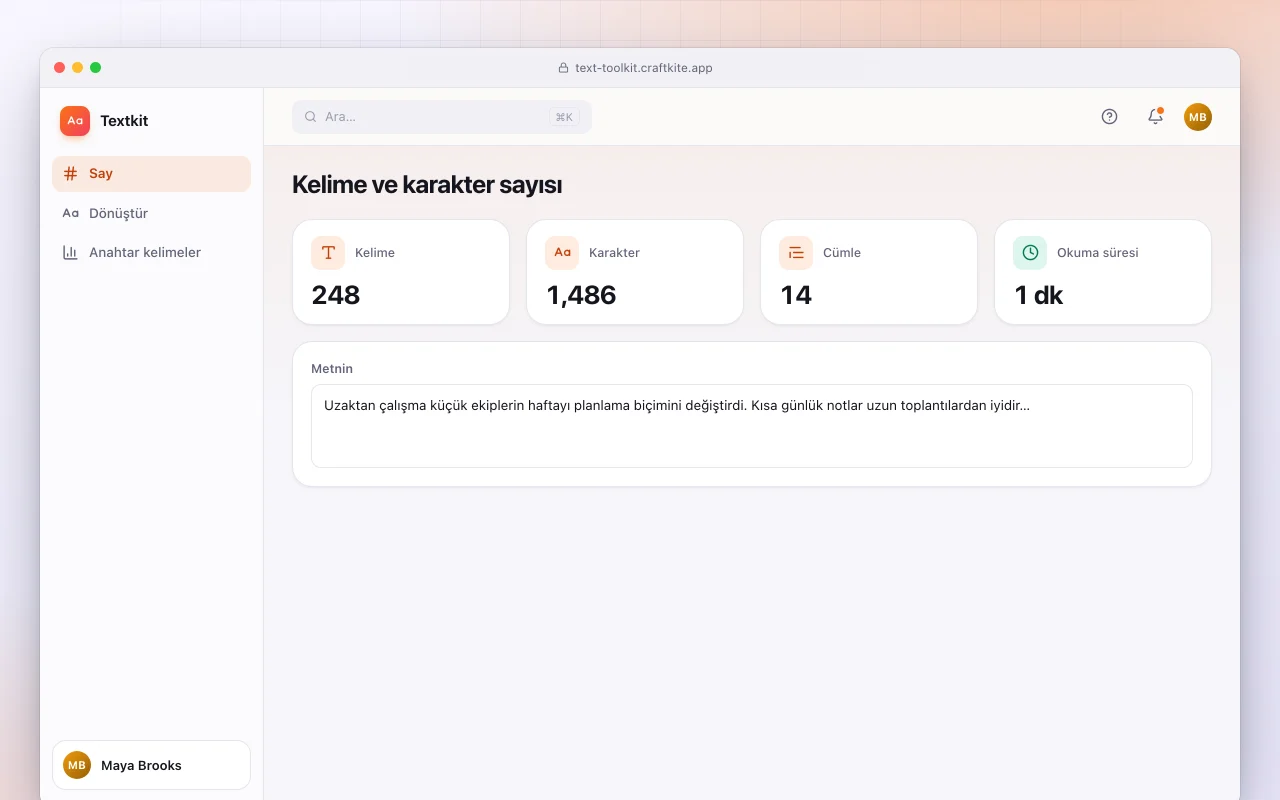Select the word count value 248
The width and height of the screenshot is (1280, 800).
tap(336, 295)
